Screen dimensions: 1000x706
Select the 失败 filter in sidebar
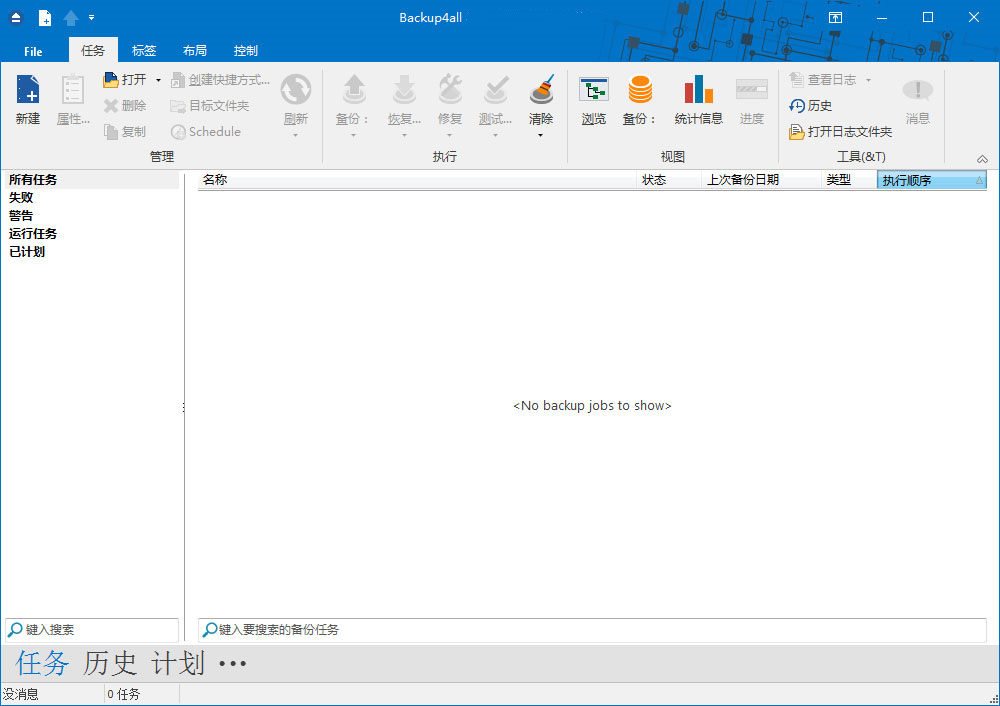point(21,198)
